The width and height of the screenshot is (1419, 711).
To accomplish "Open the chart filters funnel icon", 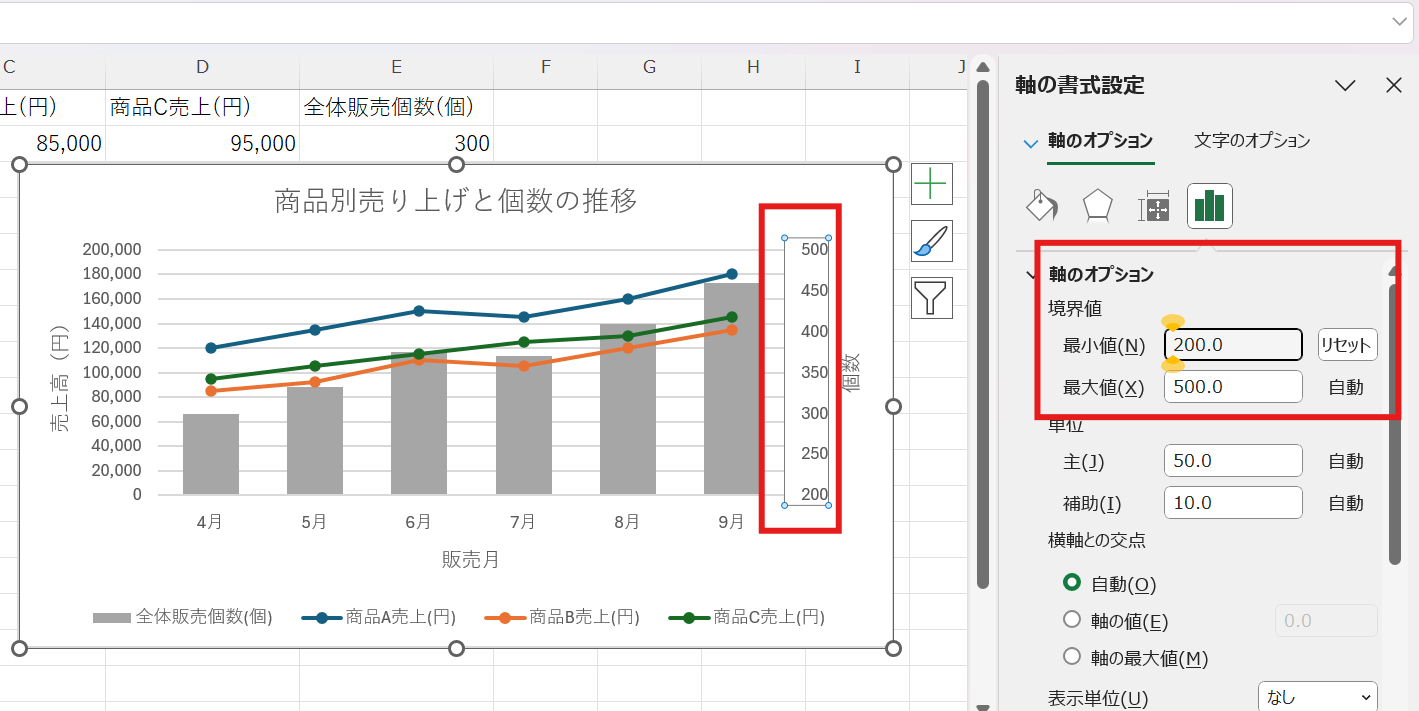I will [x=931, y=297].
